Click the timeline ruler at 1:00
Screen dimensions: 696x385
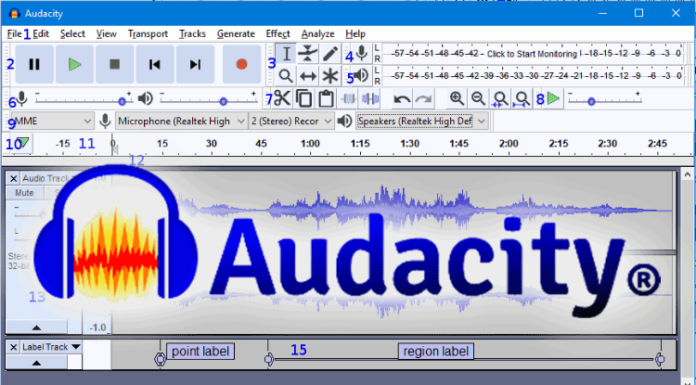[x=310, y=143]
